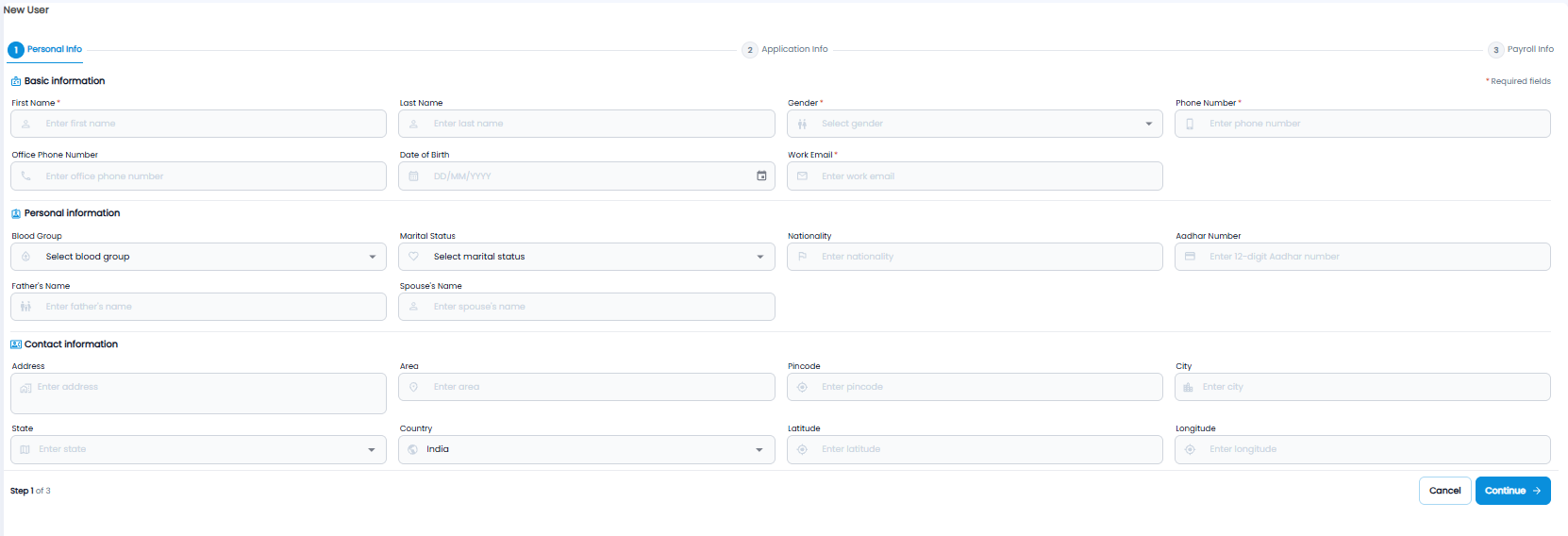Open the Select gender dropdown
The image size is (1568, 536).
click(975, 124)
